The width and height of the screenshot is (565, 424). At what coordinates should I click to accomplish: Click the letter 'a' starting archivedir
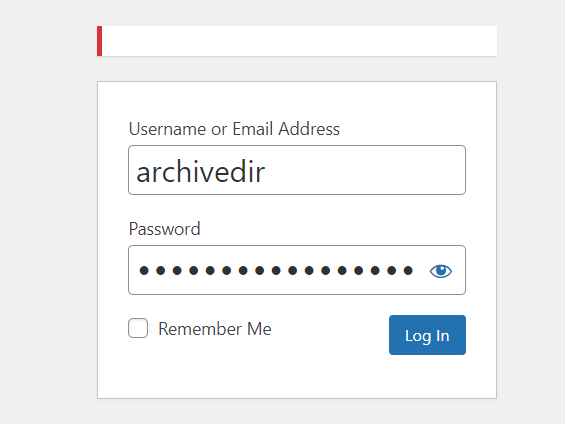143,173
